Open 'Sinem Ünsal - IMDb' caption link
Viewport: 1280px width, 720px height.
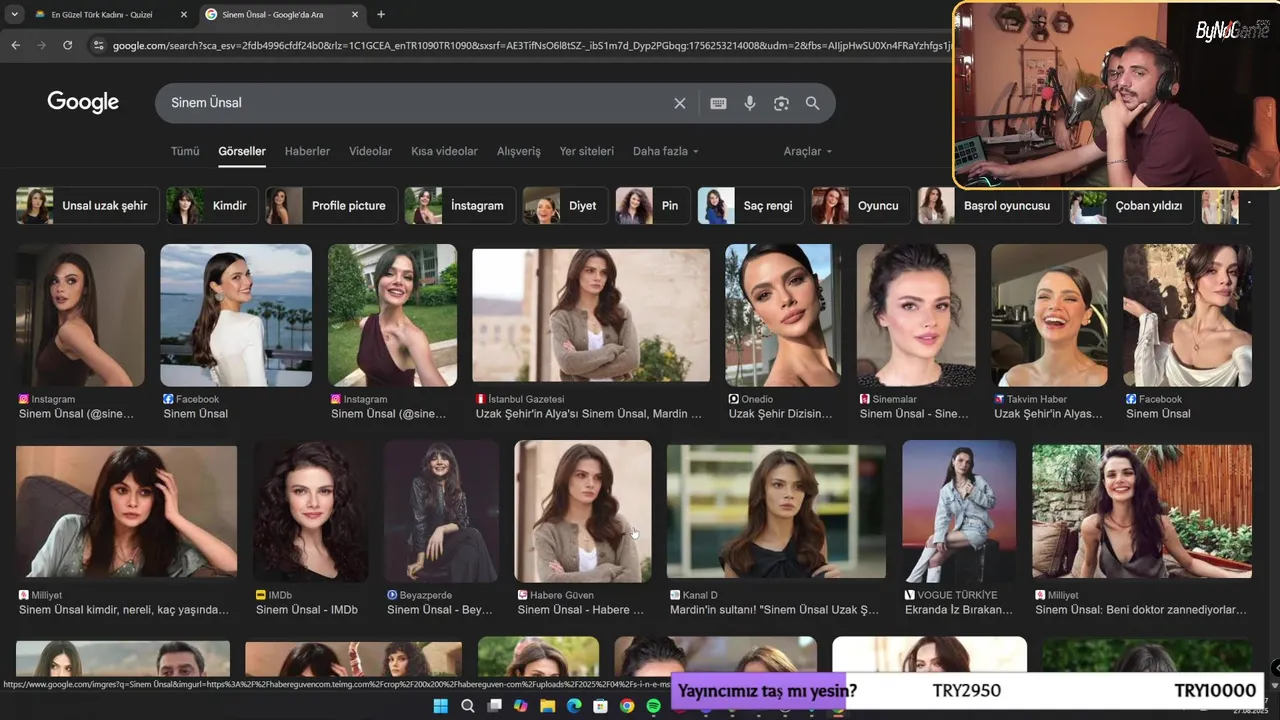coord(307,610)
